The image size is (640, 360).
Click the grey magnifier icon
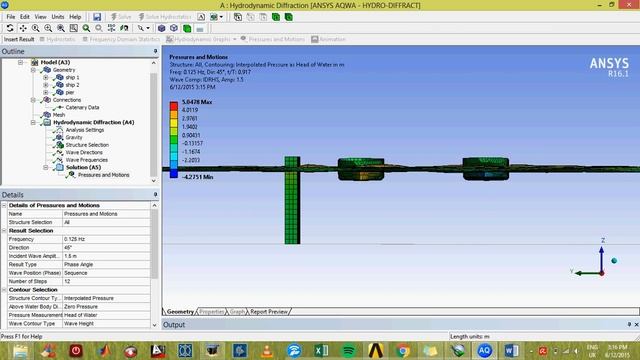point(99,28)
